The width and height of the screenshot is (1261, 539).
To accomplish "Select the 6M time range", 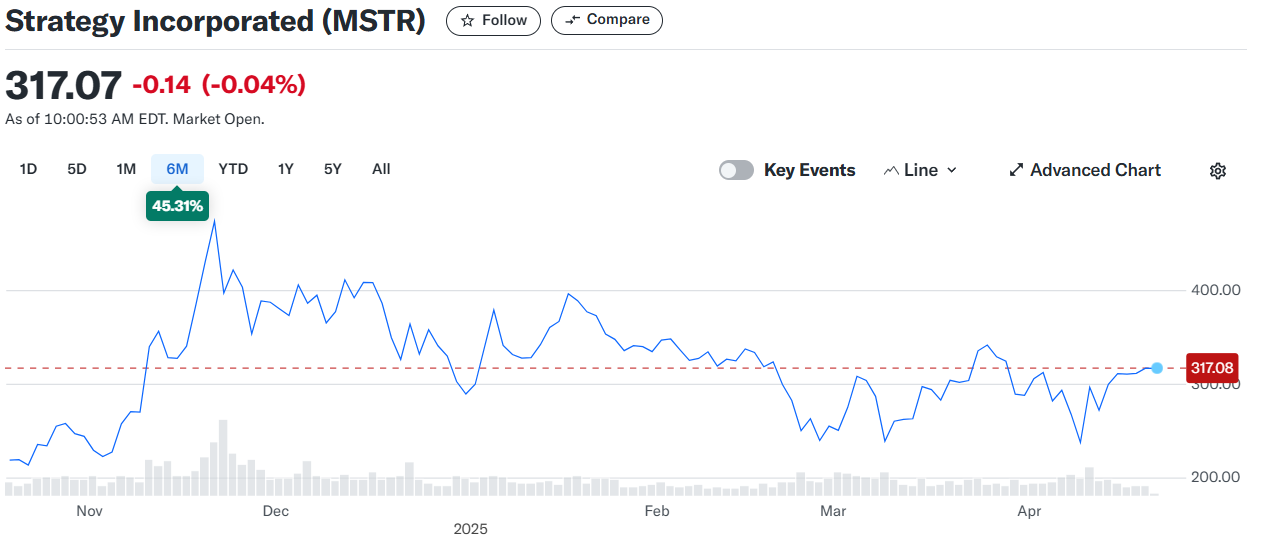I will (x=177, y=169).
